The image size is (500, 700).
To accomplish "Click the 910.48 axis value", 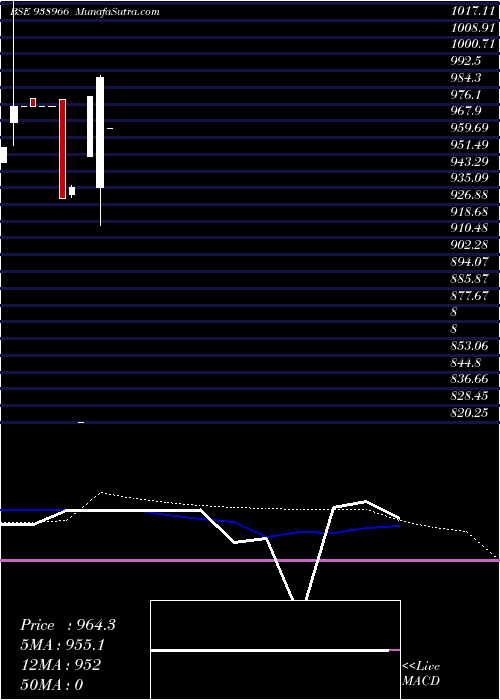I will coord(470,229).
